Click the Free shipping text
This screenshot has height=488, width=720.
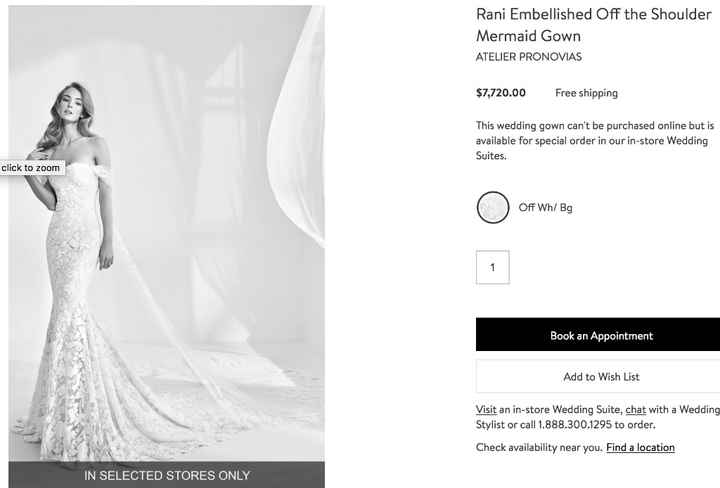(x=586, y=93)
